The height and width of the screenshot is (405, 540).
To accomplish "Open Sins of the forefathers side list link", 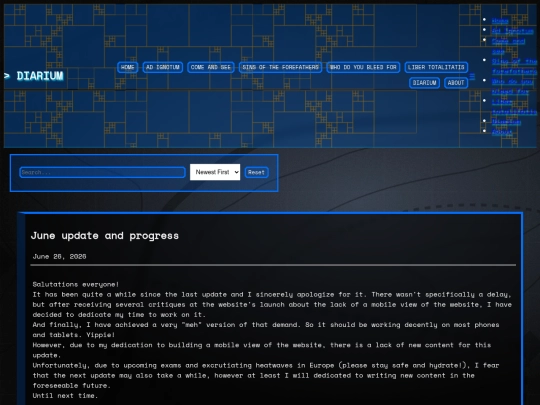I will pos(514,66).
